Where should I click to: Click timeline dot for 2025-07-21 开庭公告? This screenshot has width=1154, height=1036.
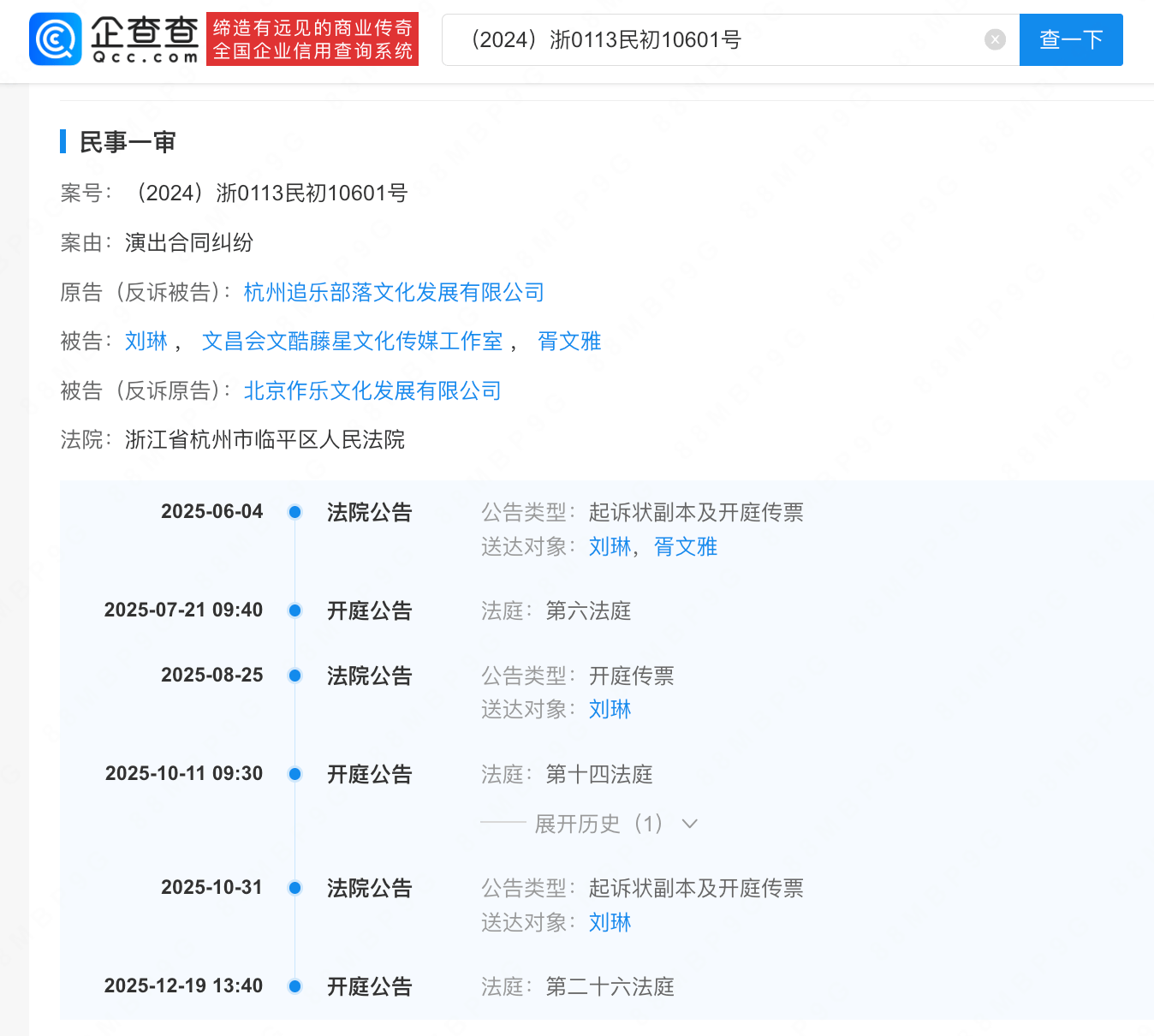click(294, 610)
